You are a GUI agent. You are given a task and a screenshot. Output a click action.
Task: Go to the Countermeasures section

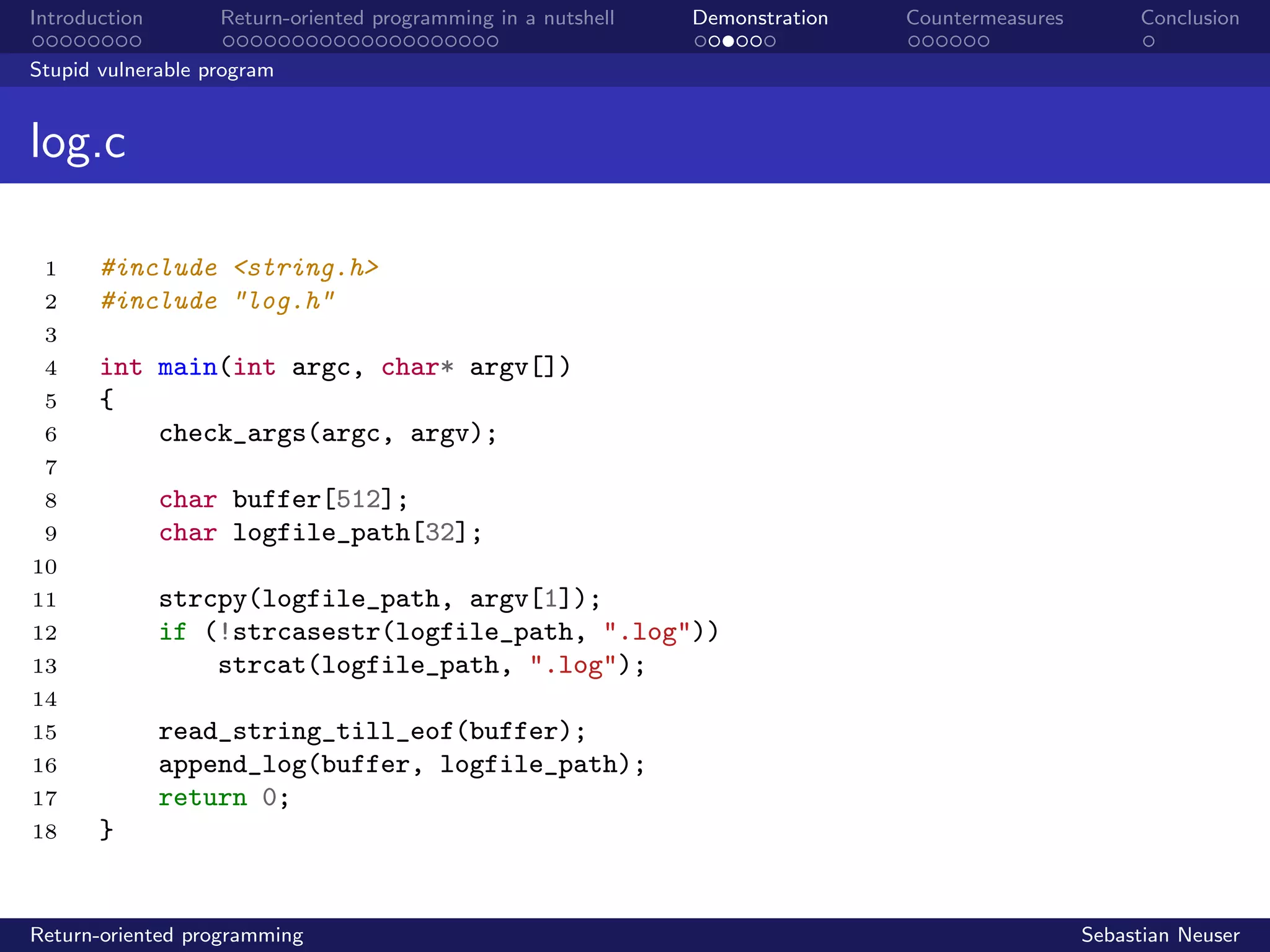[984, 18]
